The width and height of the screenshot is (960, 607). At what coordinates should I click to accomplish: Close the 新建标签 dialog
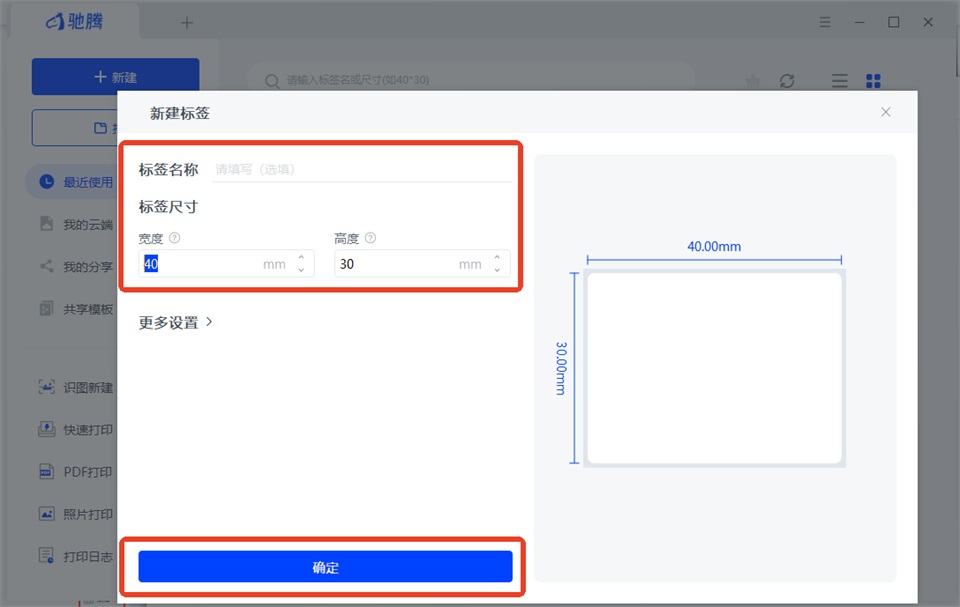885,112
